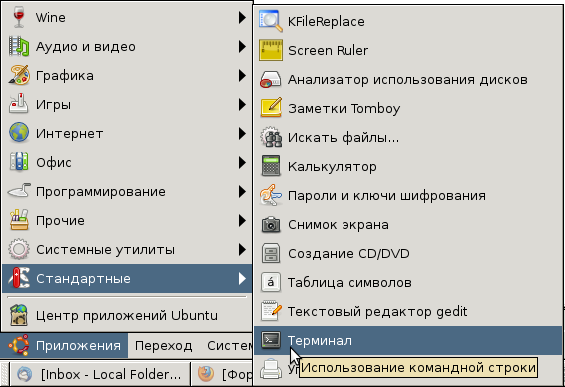565x387 pixels.
Task: Click the Аудио и видео film icon
Action: [19, 46]
